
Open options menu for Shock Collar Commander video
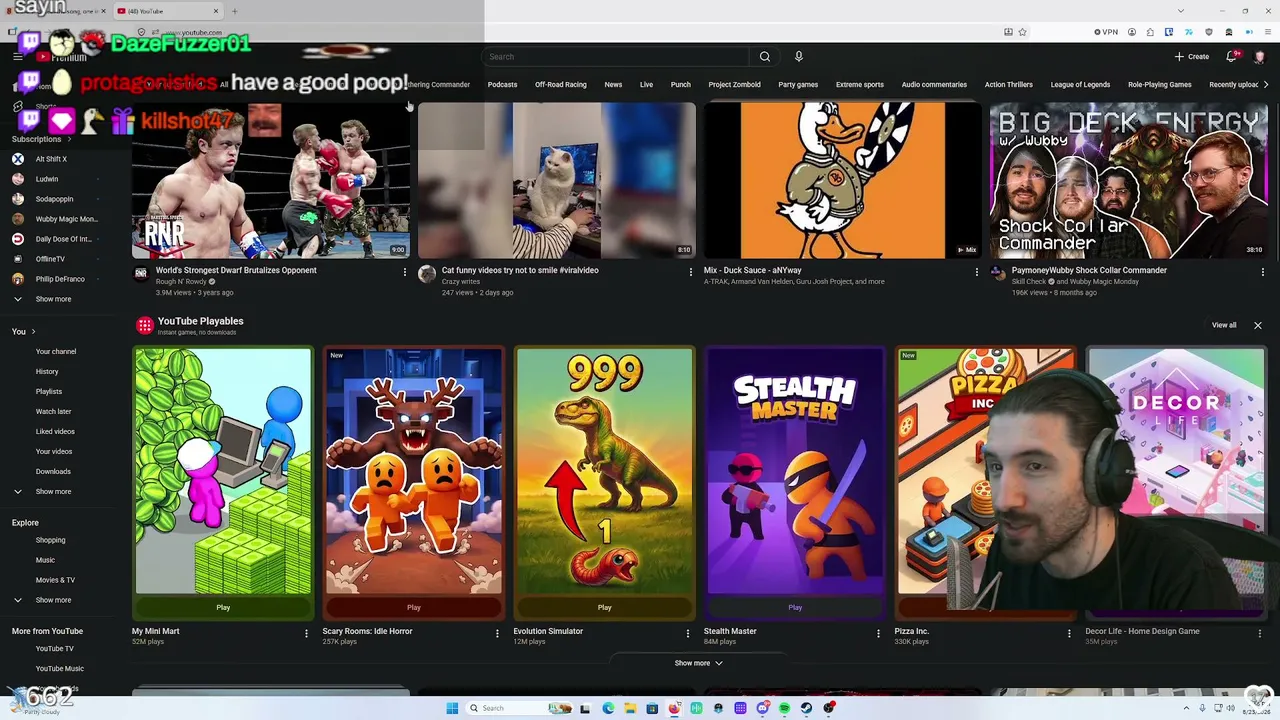point(1263,272)
